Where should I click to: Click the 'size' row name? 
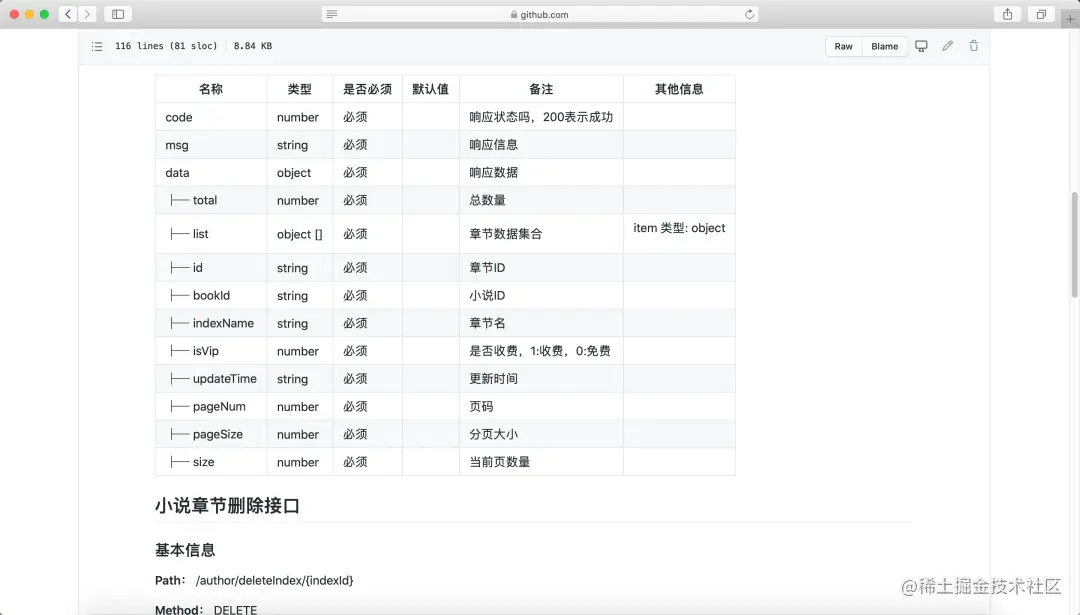pos(203,461)
